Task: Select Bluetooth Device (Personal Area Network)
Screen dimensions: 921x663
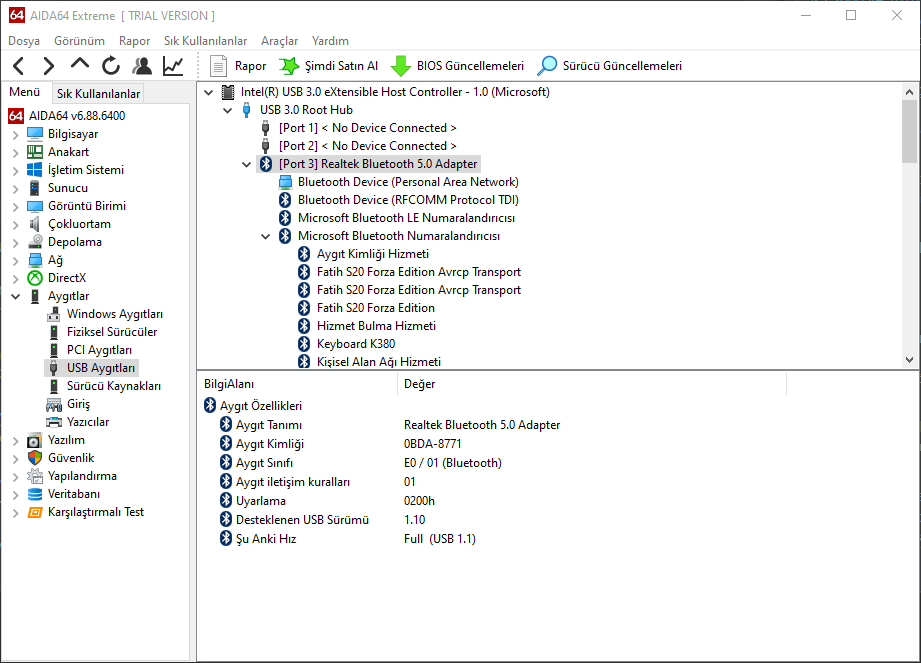Action: point(408,182)
